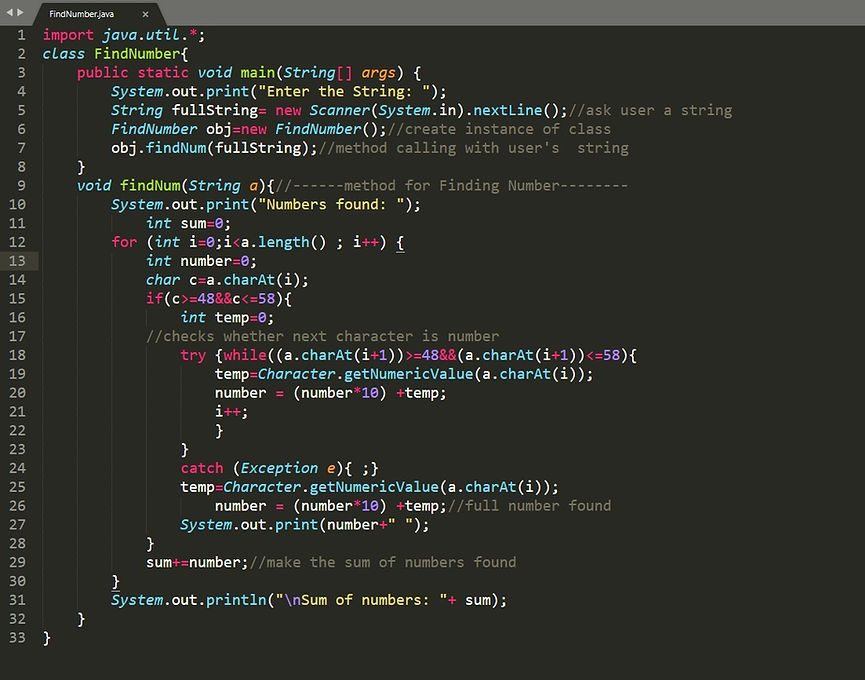Image resolution: width=865 pixels, height=680 pixels.
Task: Click gutter line number 1
Action: (22, 35)
